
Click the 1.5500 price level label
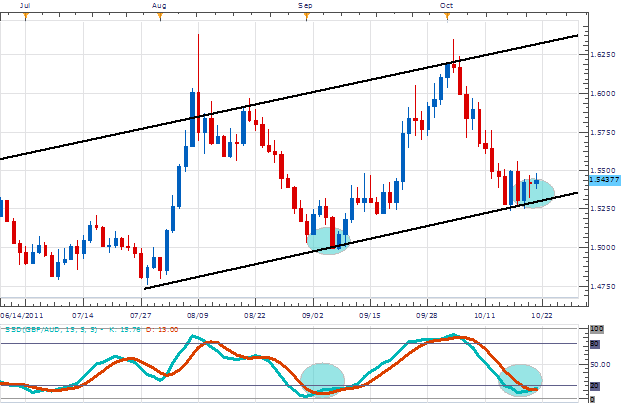click(603, 171)
